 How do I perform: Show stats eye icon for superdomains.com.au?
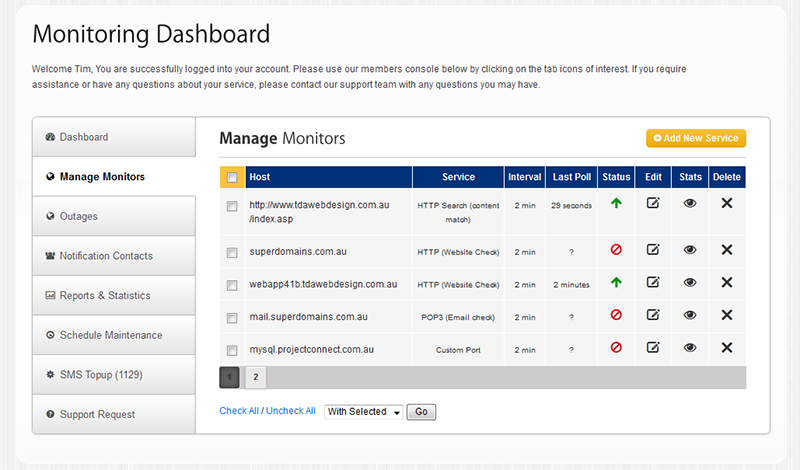pyautogui.click(x=690, y=250)
